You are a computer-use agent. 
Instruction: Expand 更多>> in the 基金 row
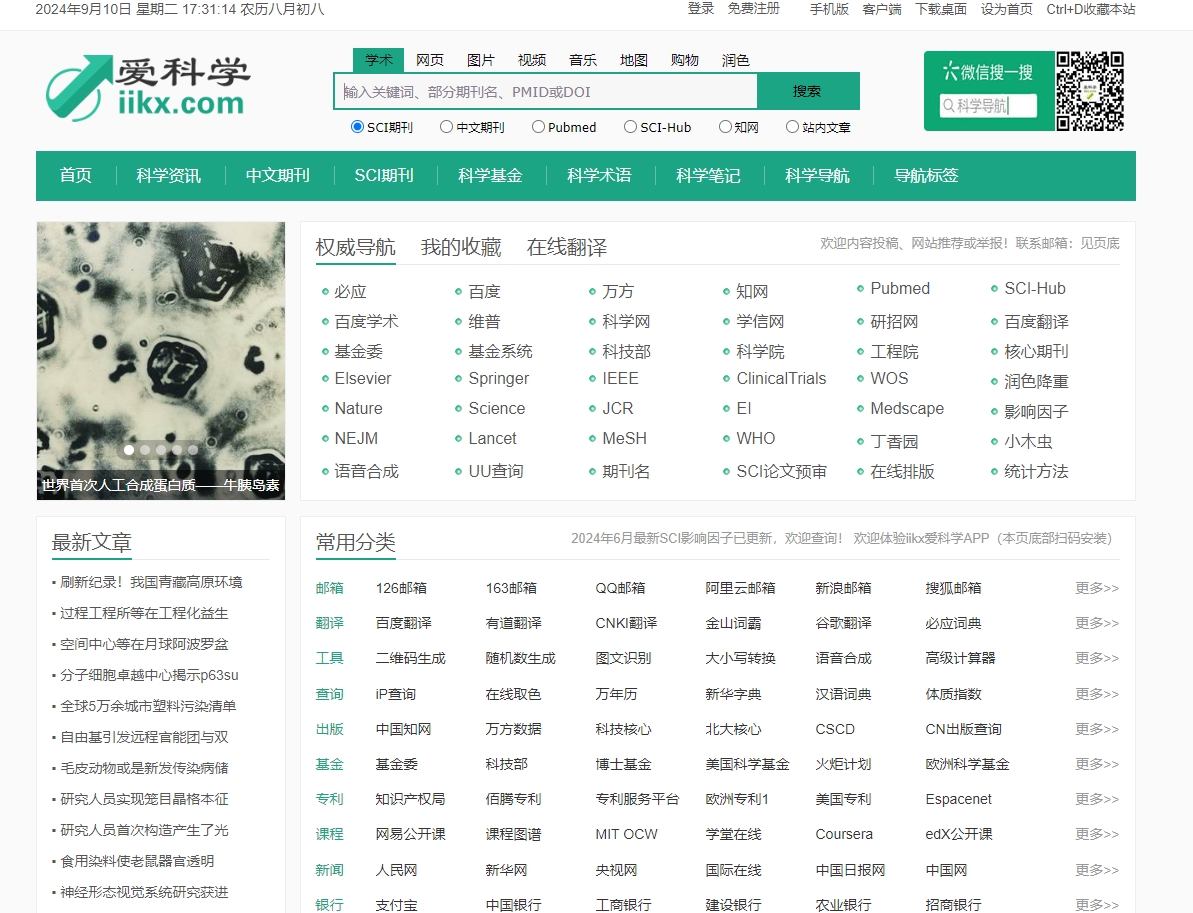click(x=1097, y=764)
